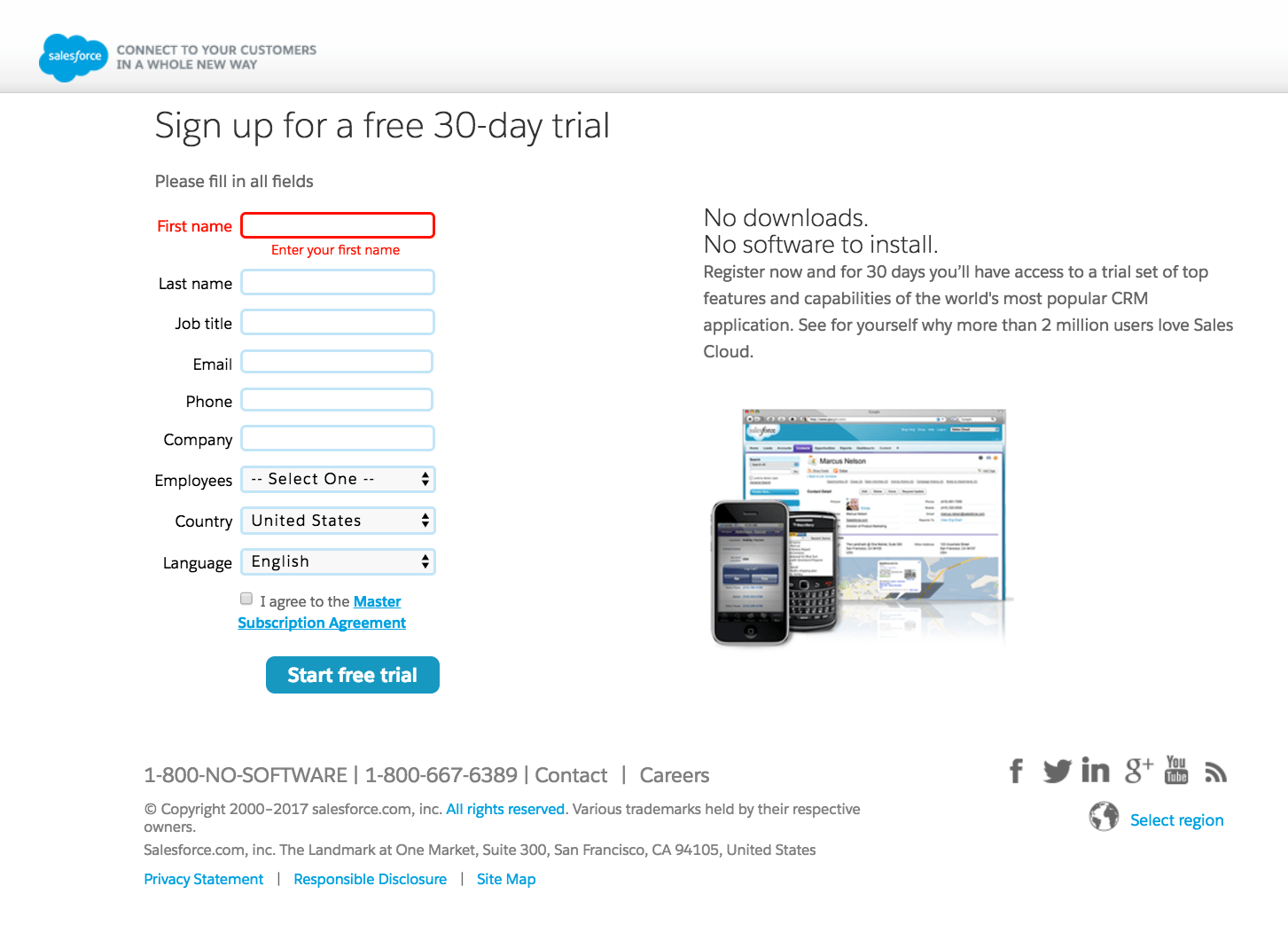This screenshot has height=925, width=1288.
Task: Open the Google Plus icon
Action: pyautogui.click(x=1139, y=770)
